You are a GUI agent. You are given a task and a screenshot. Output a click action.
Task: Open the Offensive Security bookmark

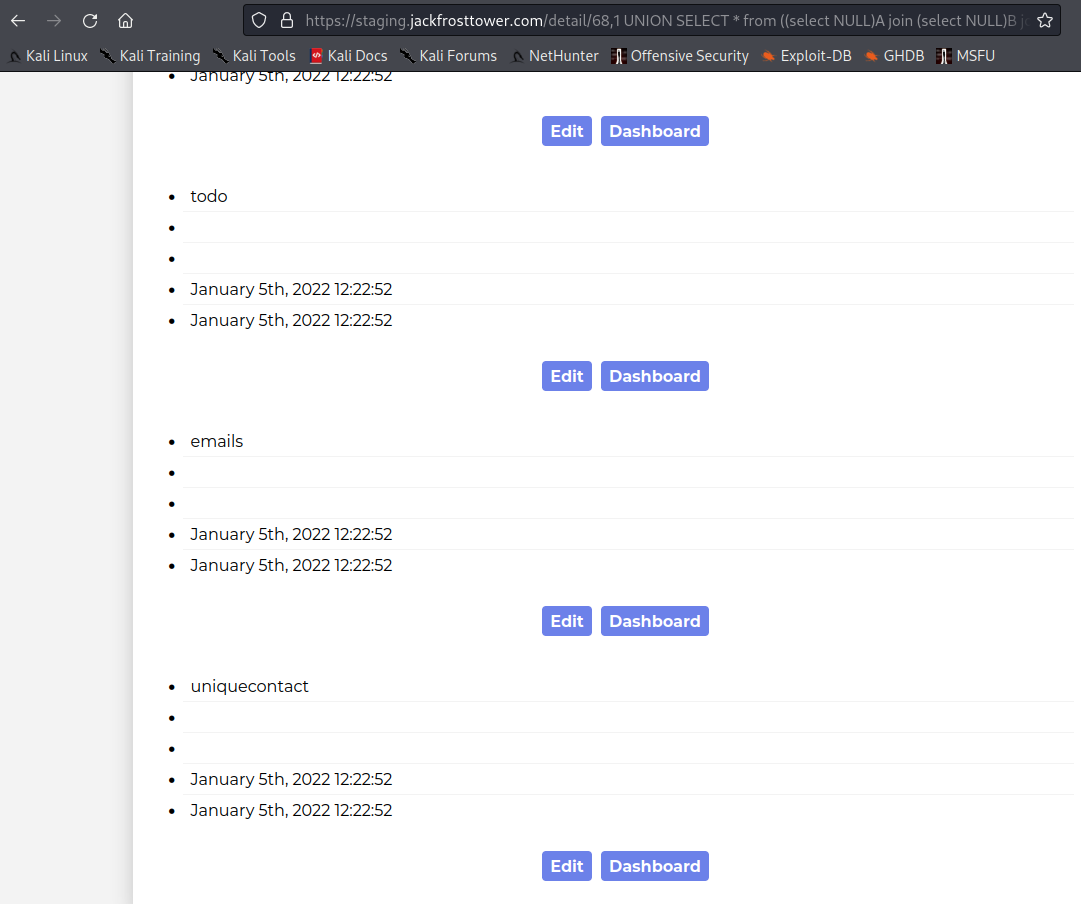(680, 56)
